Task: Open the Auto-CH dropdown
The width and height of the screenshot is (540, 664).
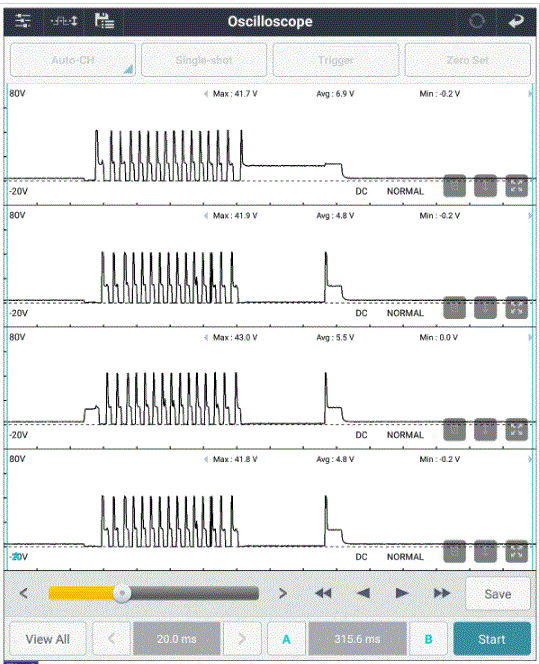Action: 73,60
